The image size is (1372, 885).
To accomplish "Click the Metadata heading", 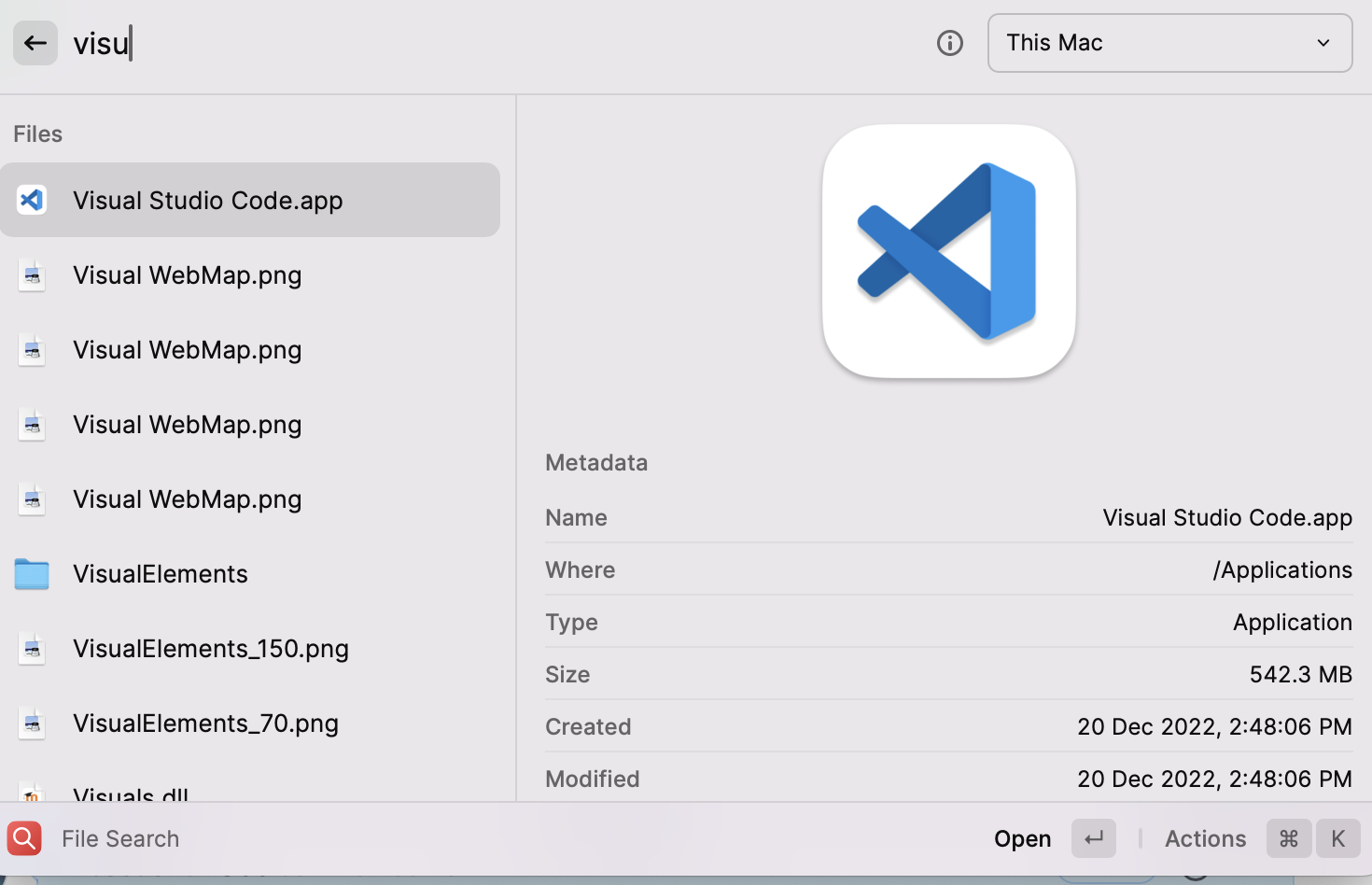I will tap(595, 462).
